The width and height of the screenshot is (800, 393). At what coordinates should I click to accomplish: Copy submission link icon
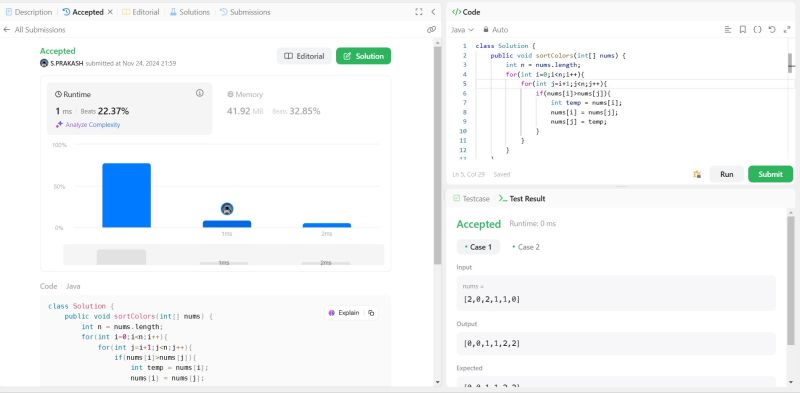[x=431, y=30]
